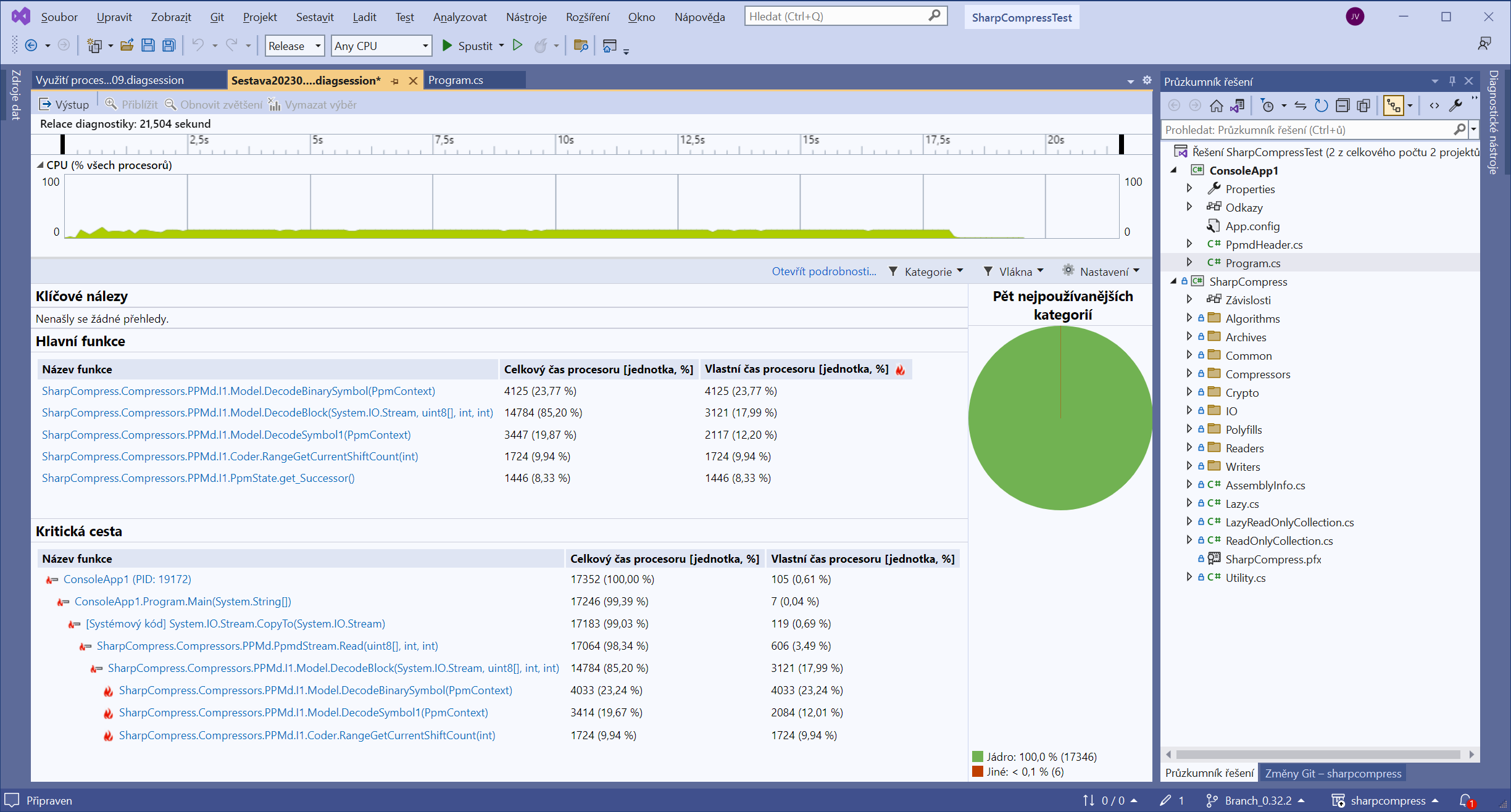Open the Vlákna filter dropdown

coord(1014,271)
